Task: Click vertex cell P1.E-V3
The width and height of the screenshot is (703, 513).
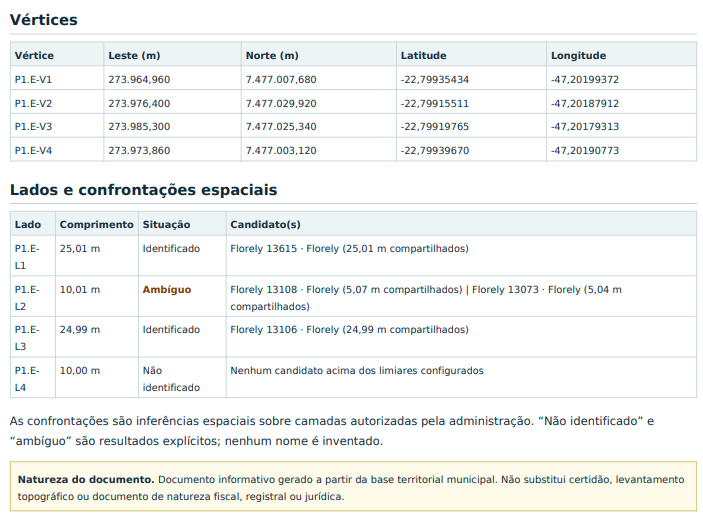Action: [33, 126]
